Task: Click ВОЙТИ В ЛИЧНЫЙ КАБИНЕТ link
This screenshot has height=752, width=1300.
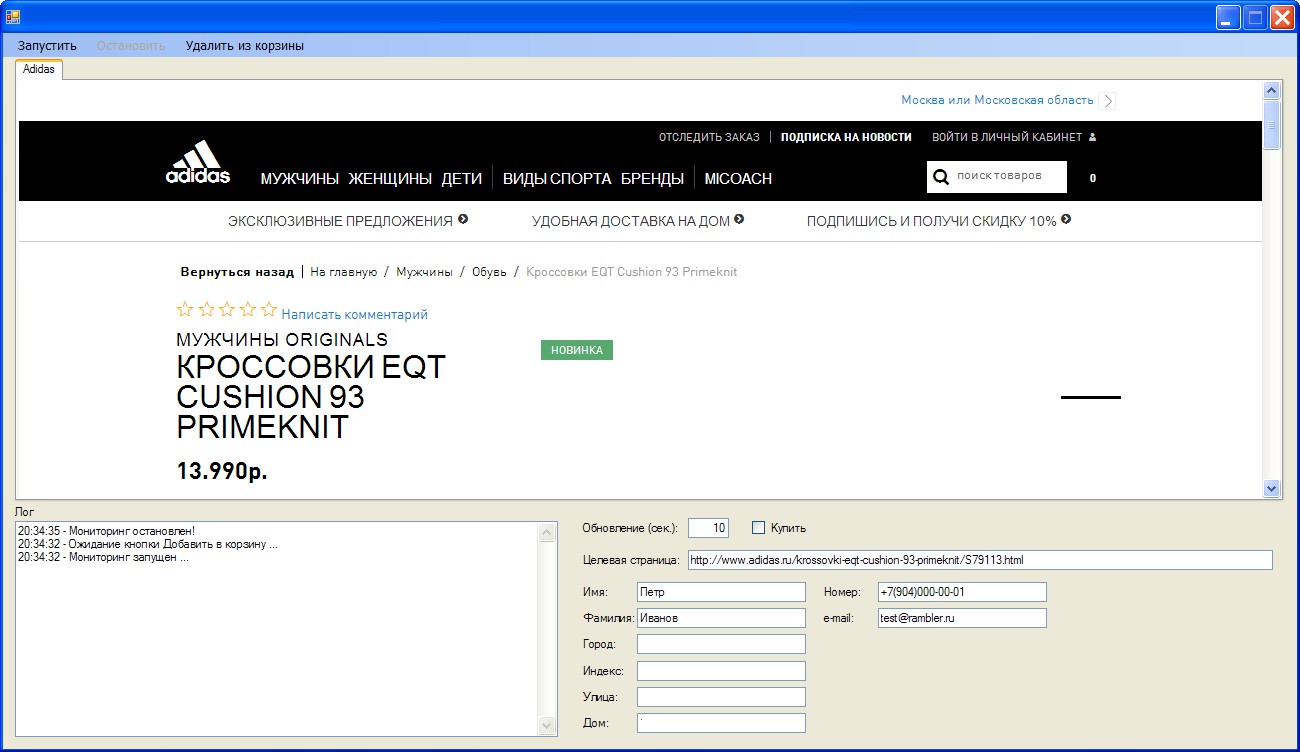Action: 1007,137
